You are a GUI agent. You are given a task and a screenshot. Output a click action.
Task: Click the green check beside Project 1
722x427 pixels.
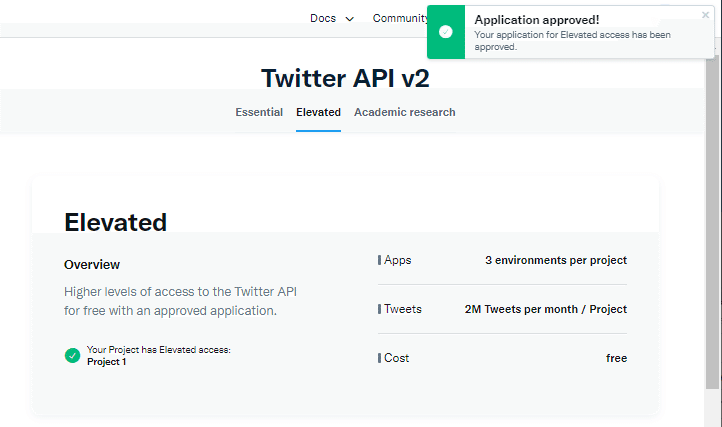click(x=72, y=356)
